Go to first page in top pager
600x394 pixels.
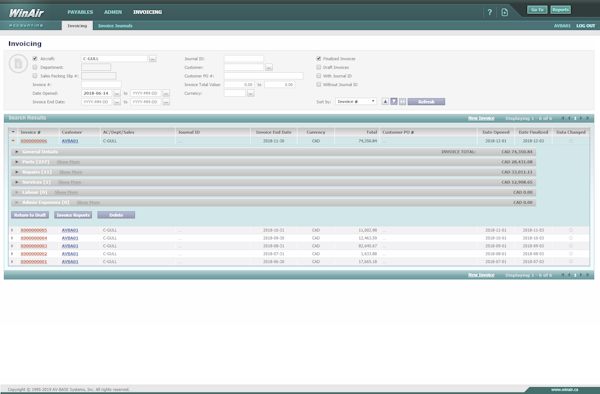tap(562, 118)
